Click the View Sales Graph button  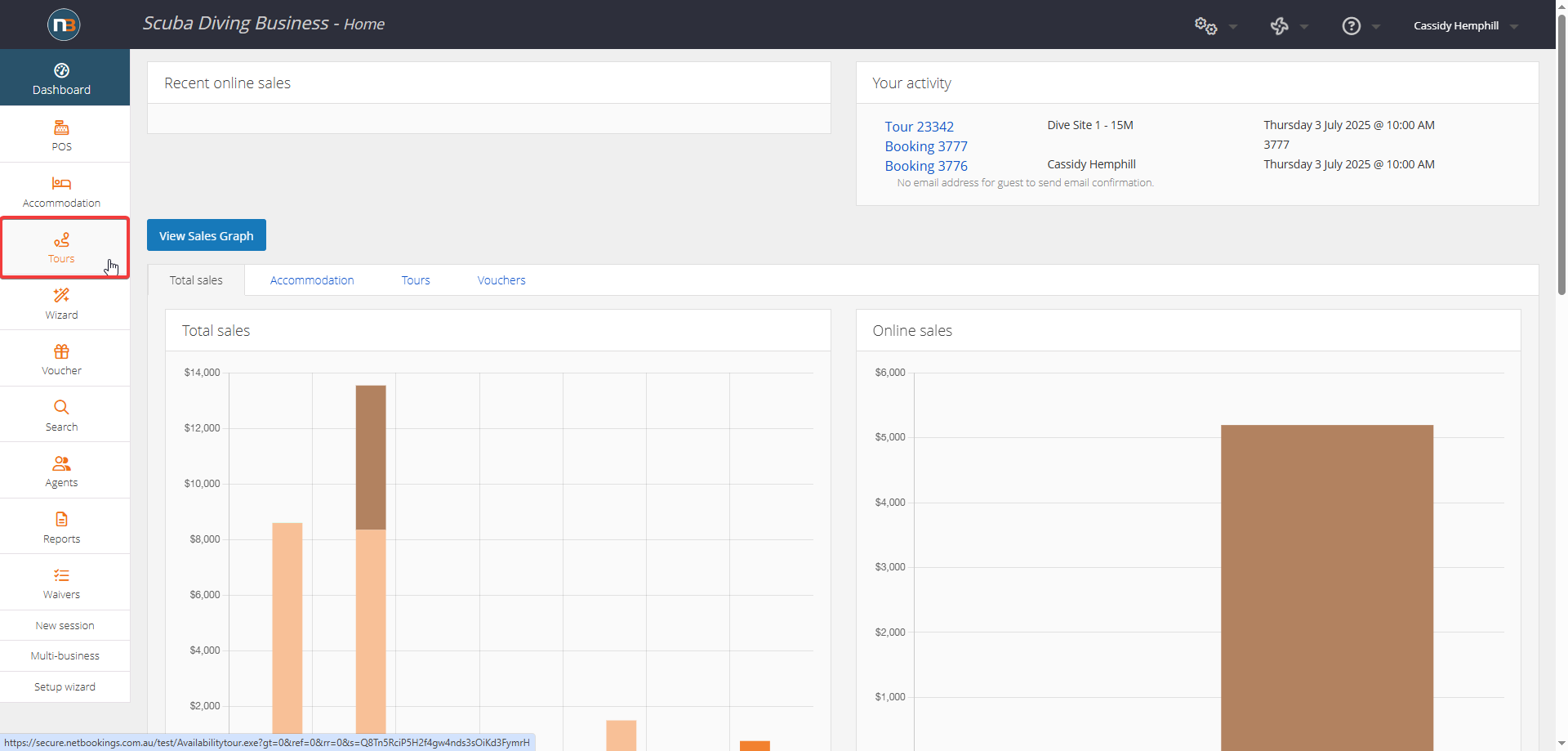[207, 235]
